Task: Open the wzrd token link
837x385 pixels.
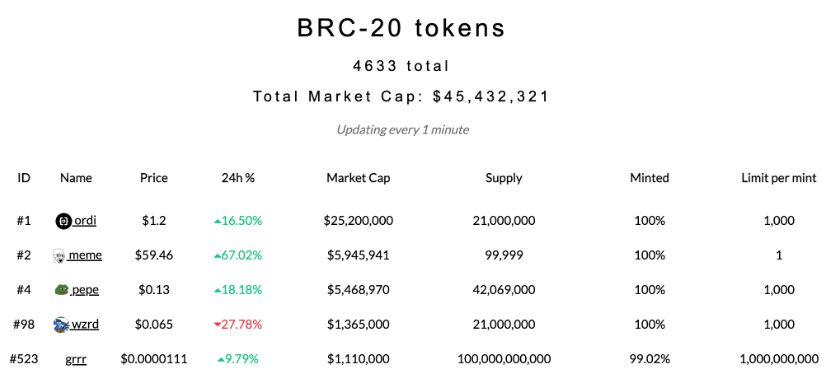Action: [x=84, y=324]
